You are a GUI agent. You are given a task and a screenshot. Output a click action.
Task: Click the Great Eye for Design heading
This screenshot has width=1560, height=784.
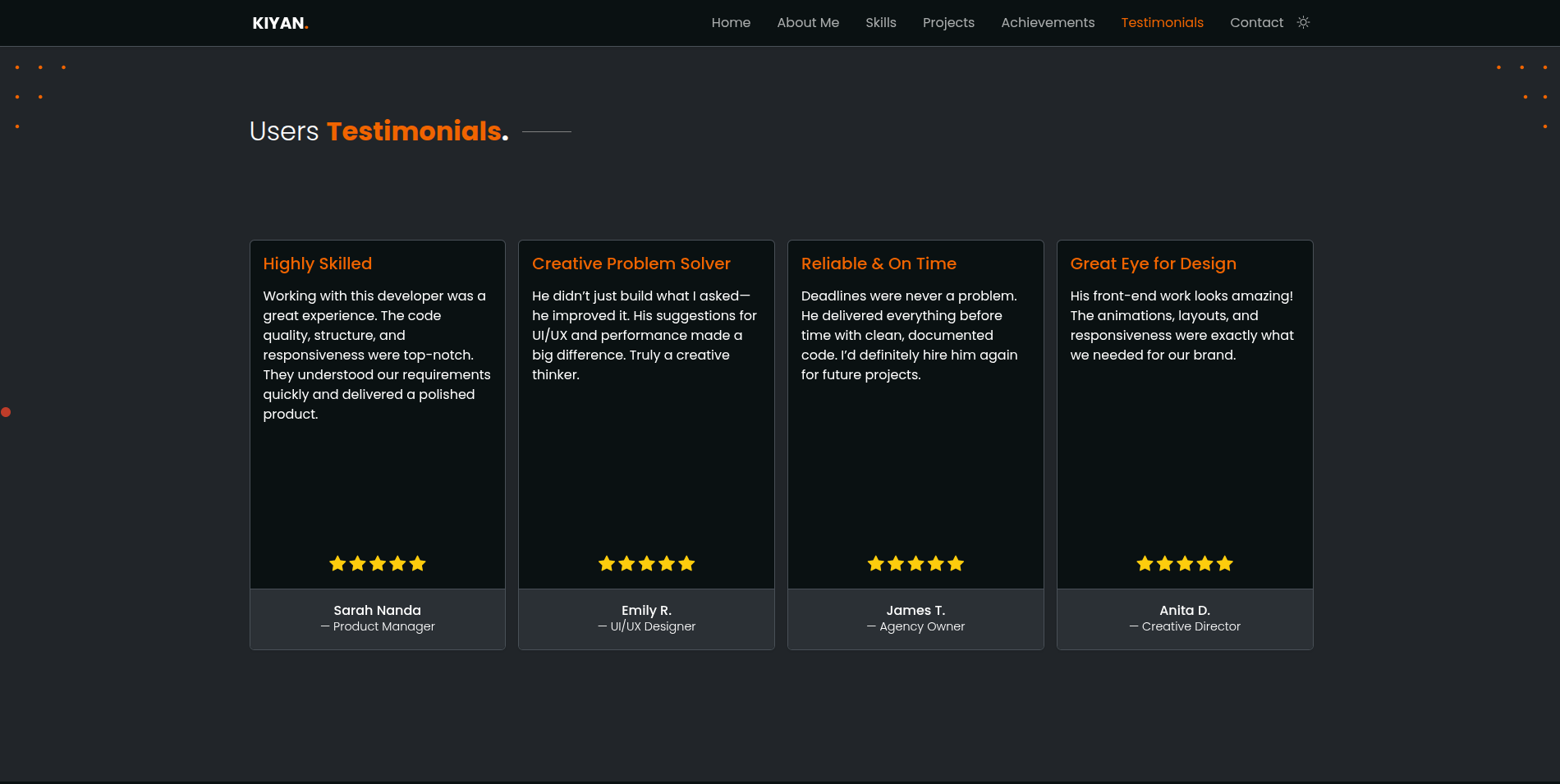coord(1153,264)
